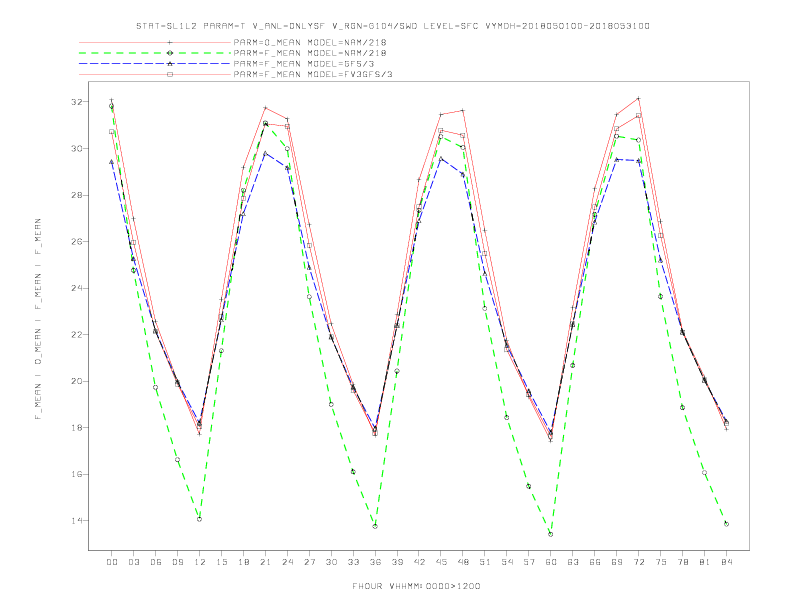This screenshot has width=792, height=612.
Task: Click the triangle marker on the blue legend line
Action: [170, 64]
